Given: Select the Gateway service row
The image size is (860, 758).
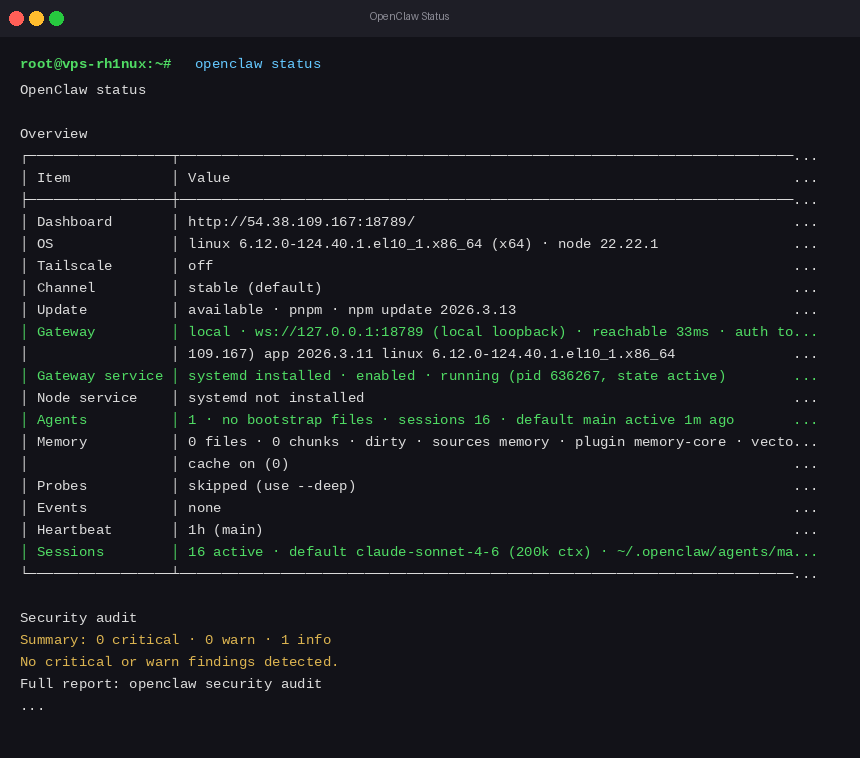Looking at the screenshot, I should click(99, 375).
